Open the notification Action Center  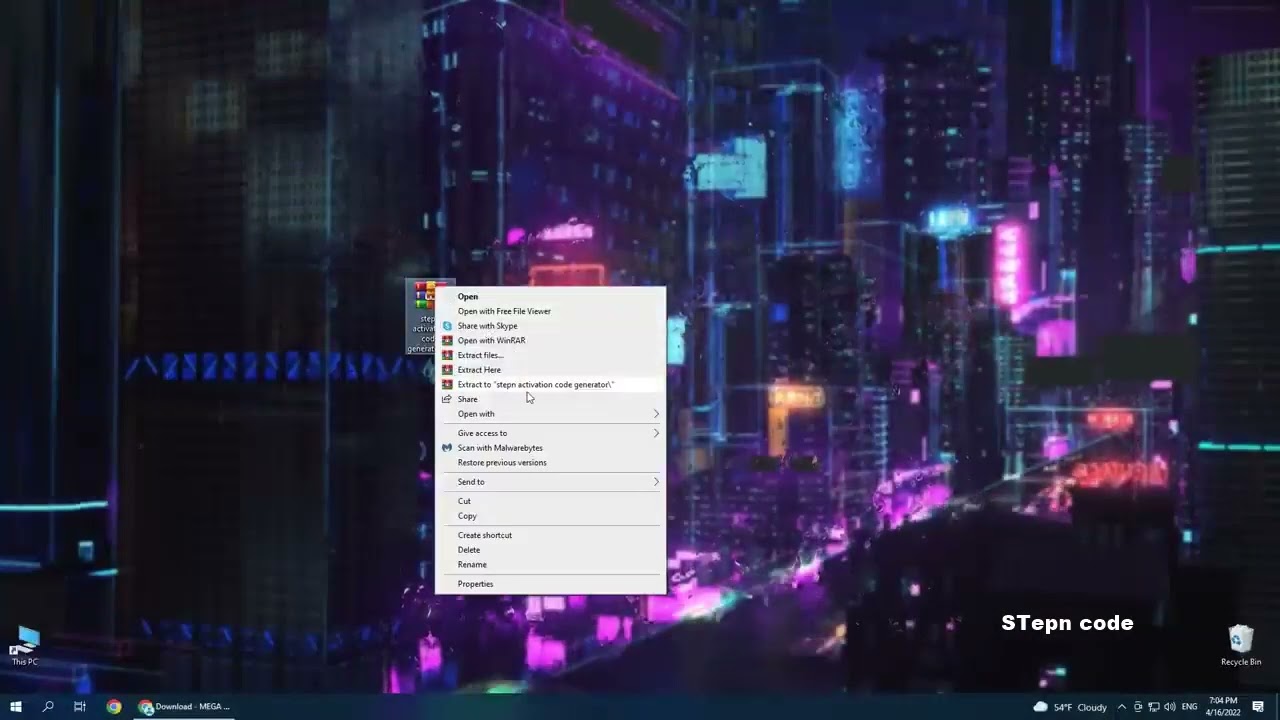1258,707
